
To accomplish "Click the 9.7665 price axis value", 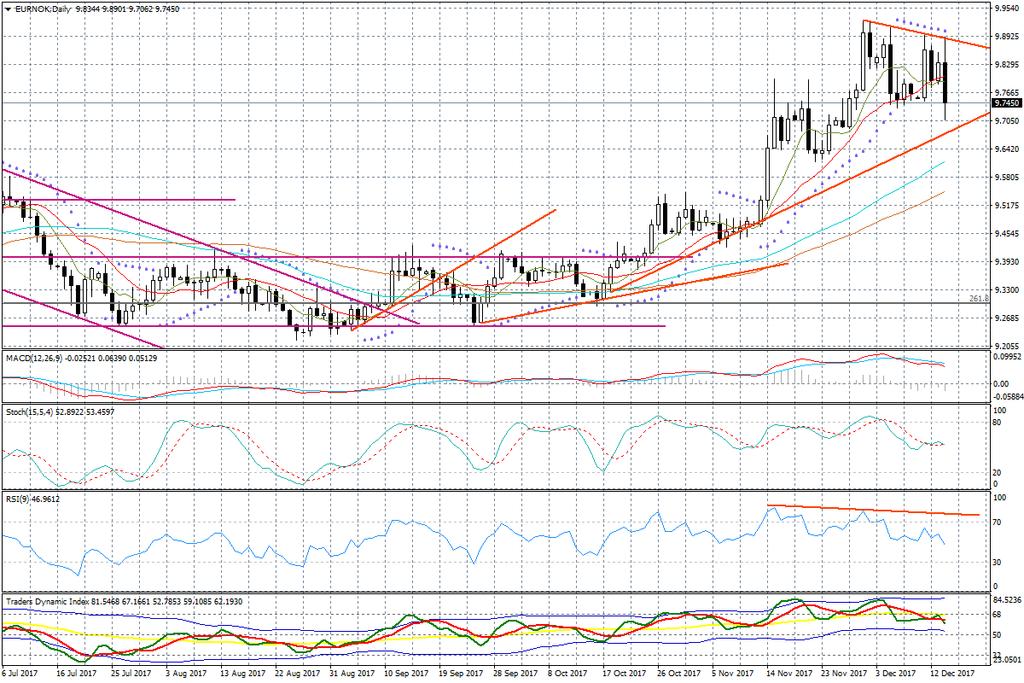I will click(1006, 93).
